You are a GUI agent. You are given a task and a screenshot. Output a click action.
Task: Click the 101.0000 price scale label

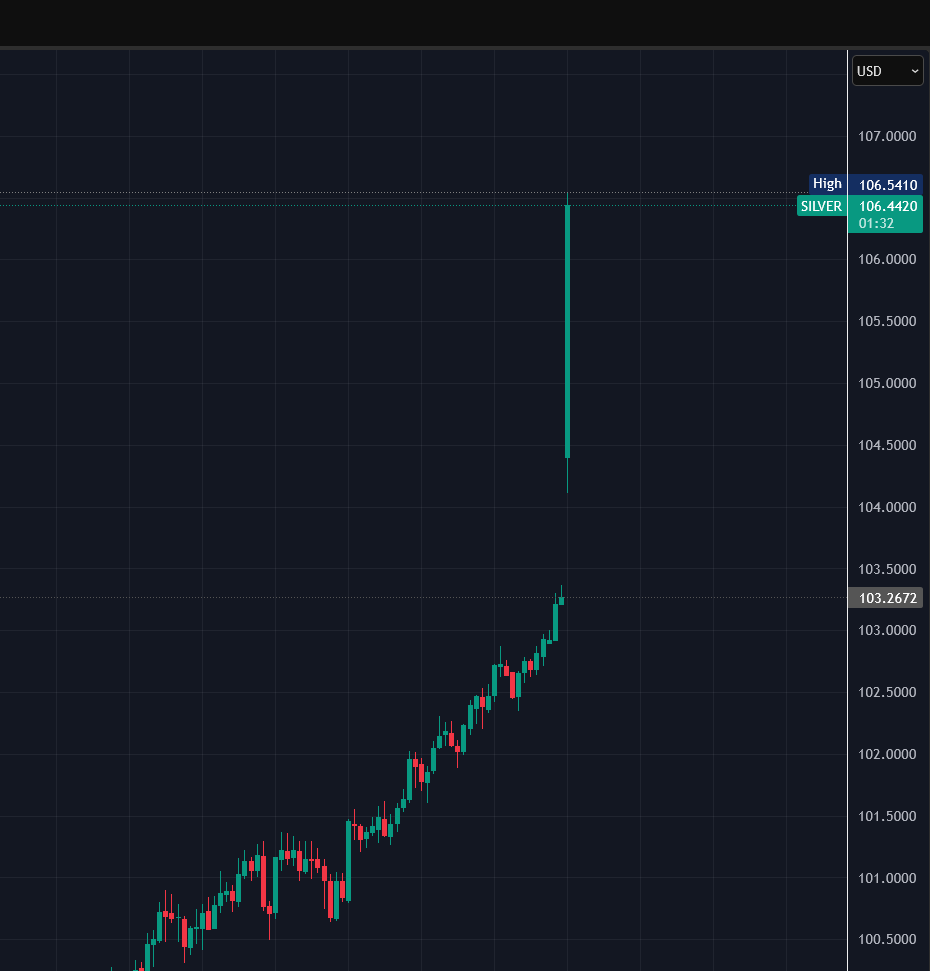(x=887, y=878)
